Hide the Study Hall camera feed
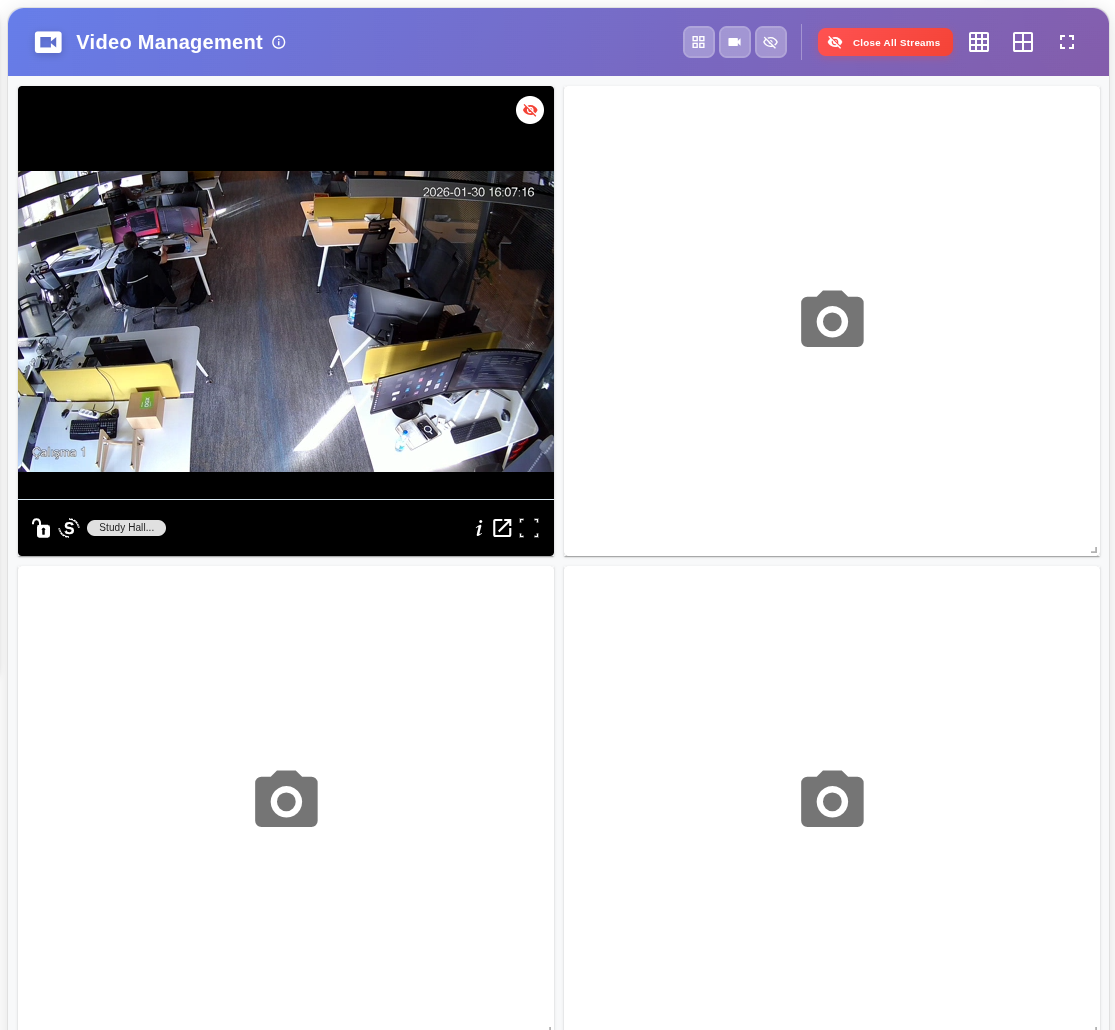Image resolution: width=1115 pixels, height=1030 pixels. point(530,110)
